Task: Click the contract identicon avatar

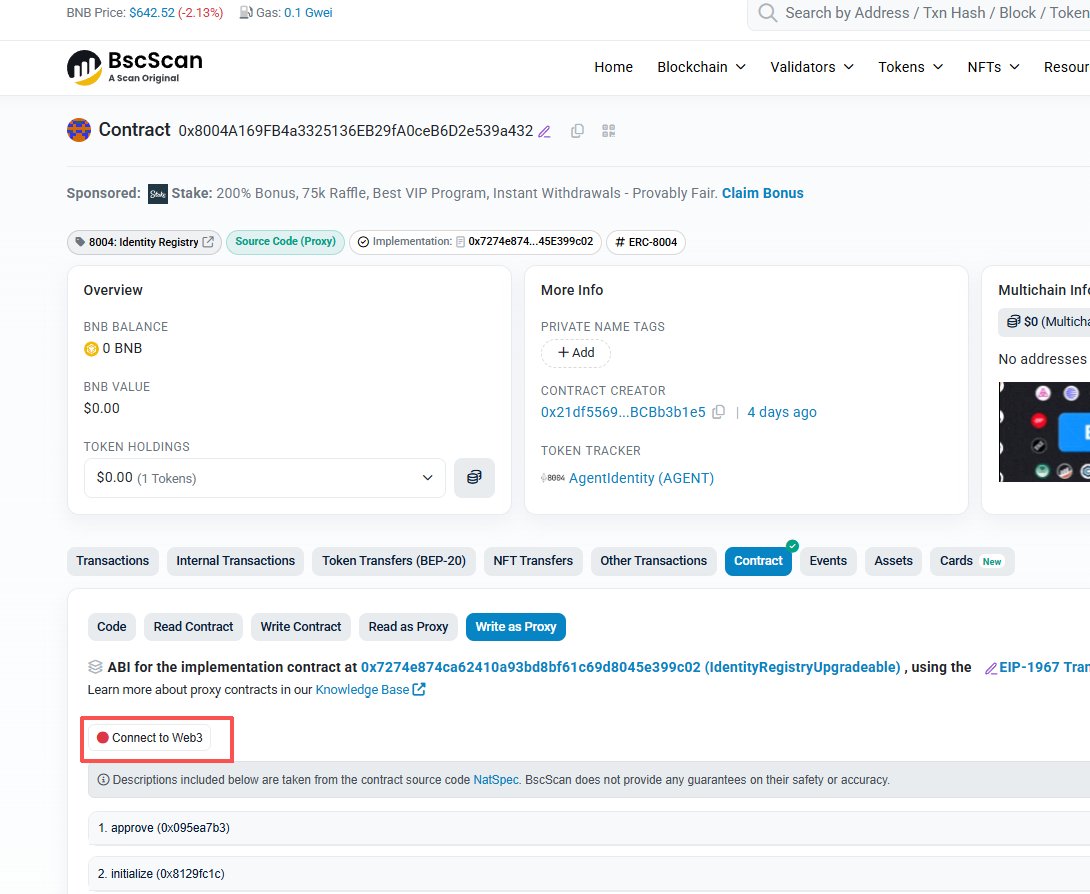Action: coord(79,130)
